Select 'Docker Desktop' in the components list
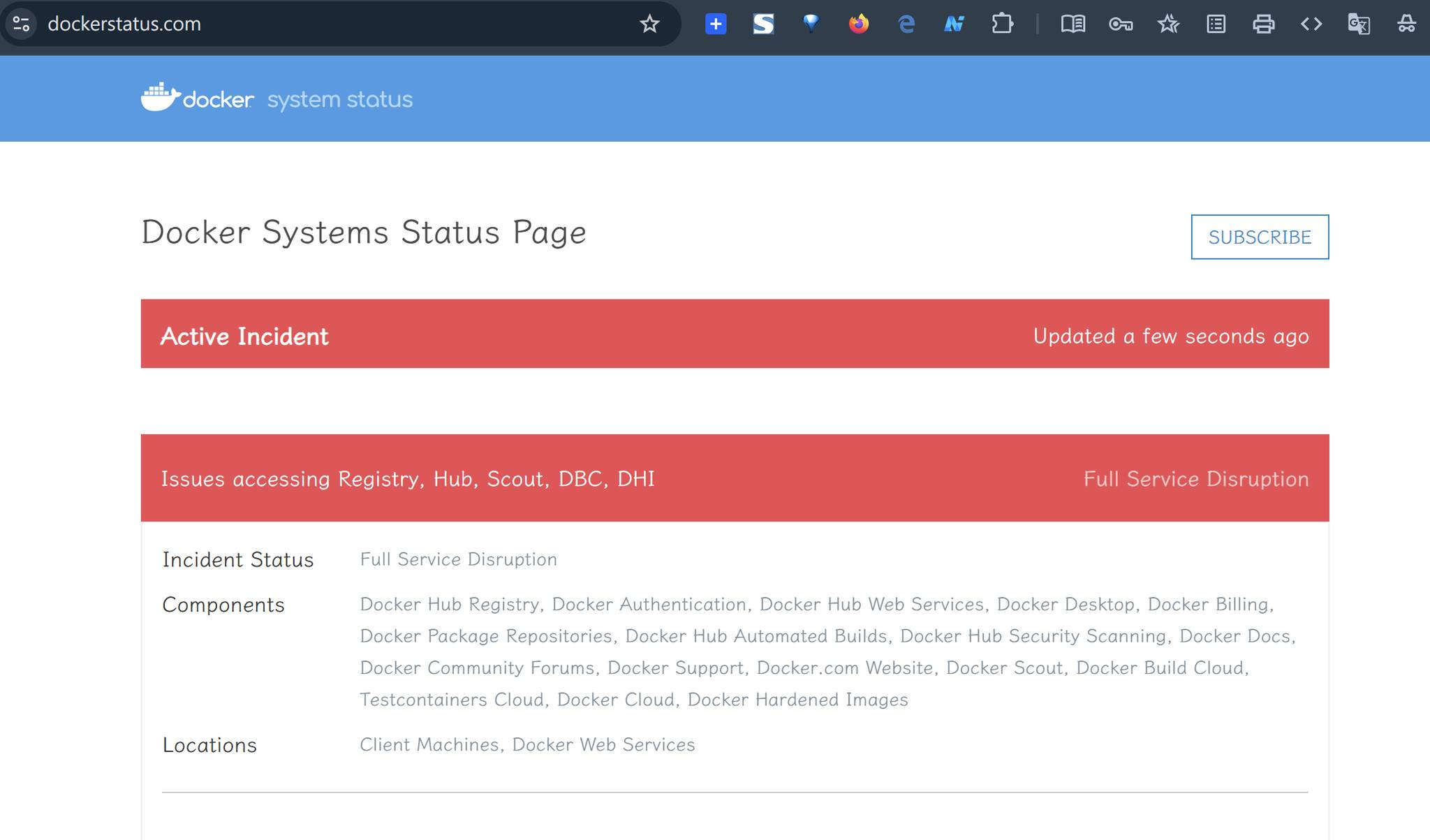Viewport: 1430px width, 840px height. pos(1066,605)
